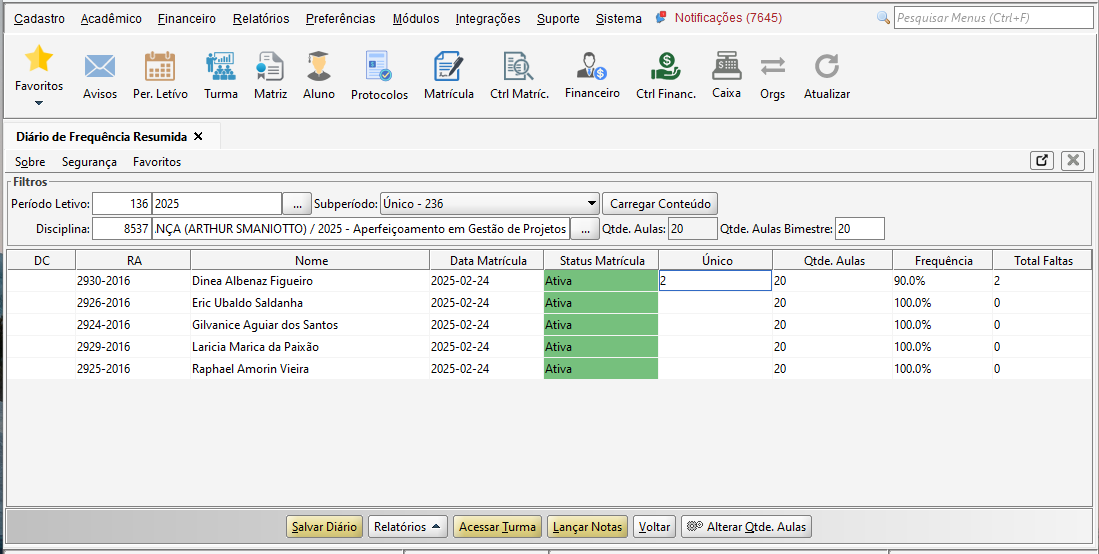1099x554 pixels.
Task: Open Avisos envelope icon
Action: pos(100,67)
